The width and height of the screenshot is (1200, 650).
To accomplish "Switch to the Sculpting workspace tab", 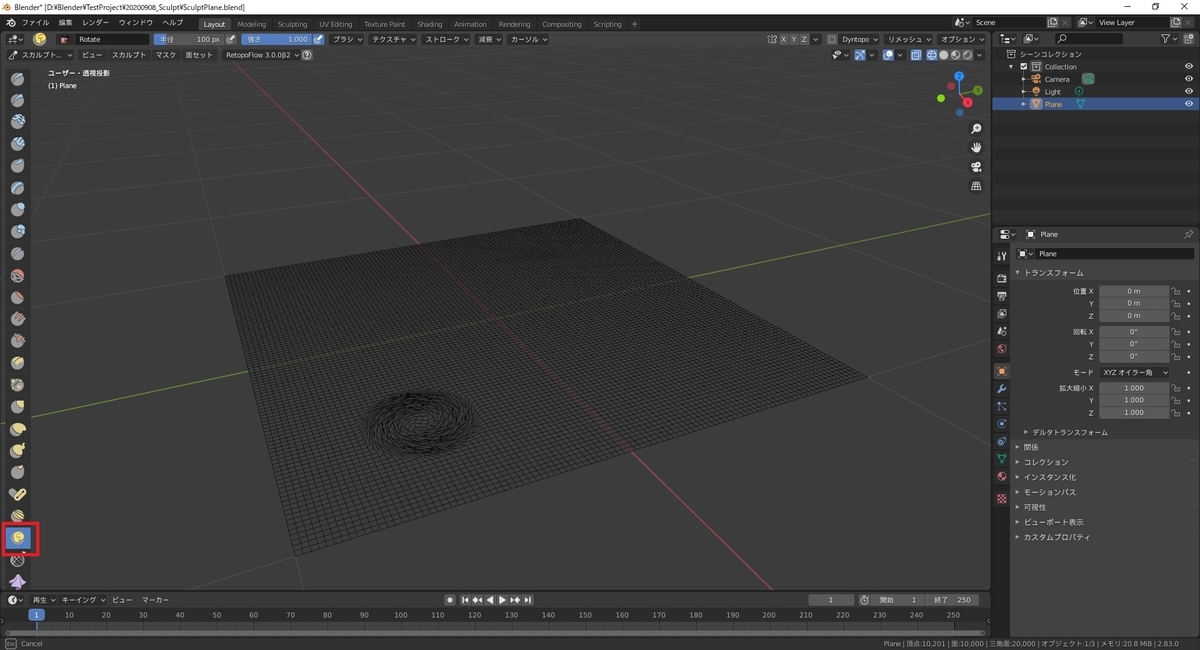I will pyautogui.click(x=293, y=23).
